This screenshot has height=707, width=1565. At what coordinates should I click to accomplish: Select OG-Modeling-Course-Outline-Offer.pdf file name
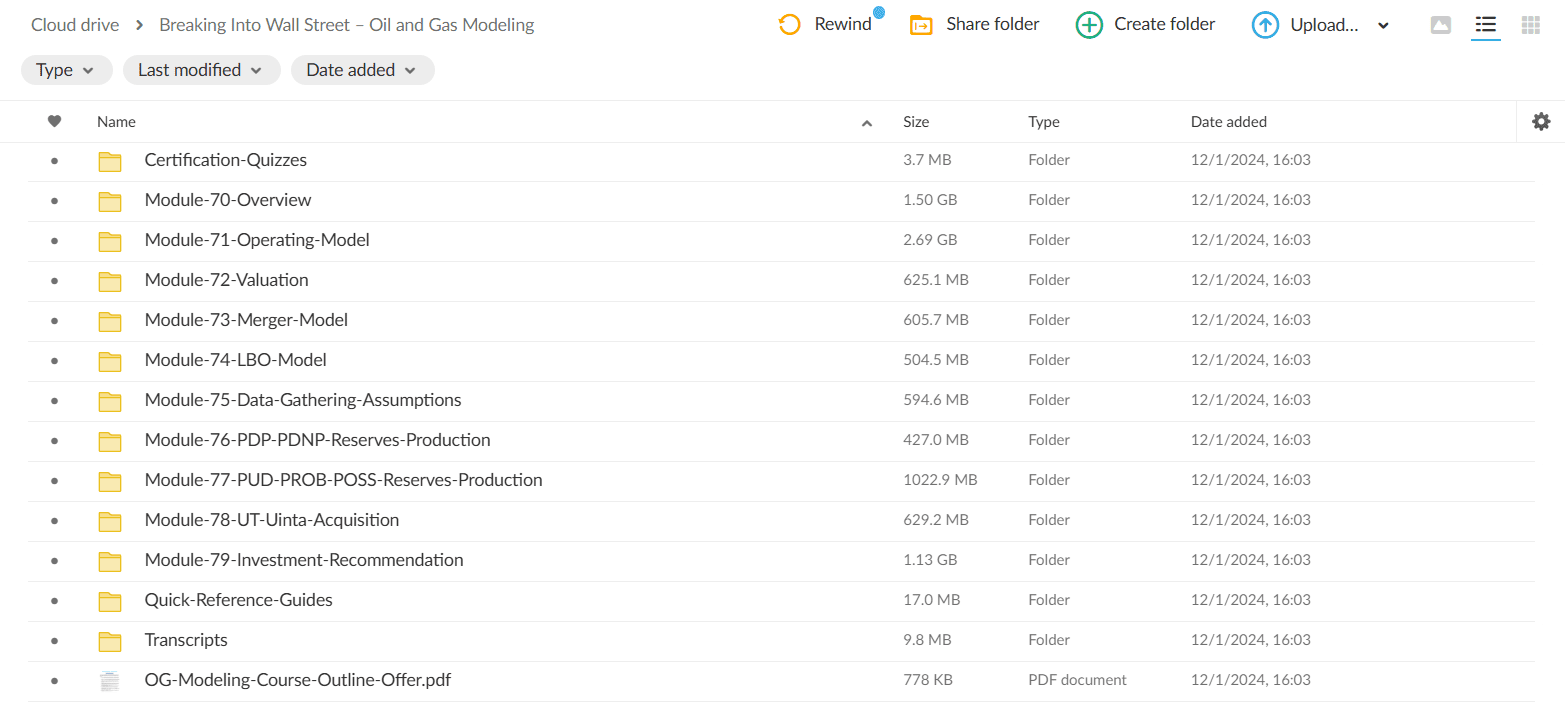298,680
